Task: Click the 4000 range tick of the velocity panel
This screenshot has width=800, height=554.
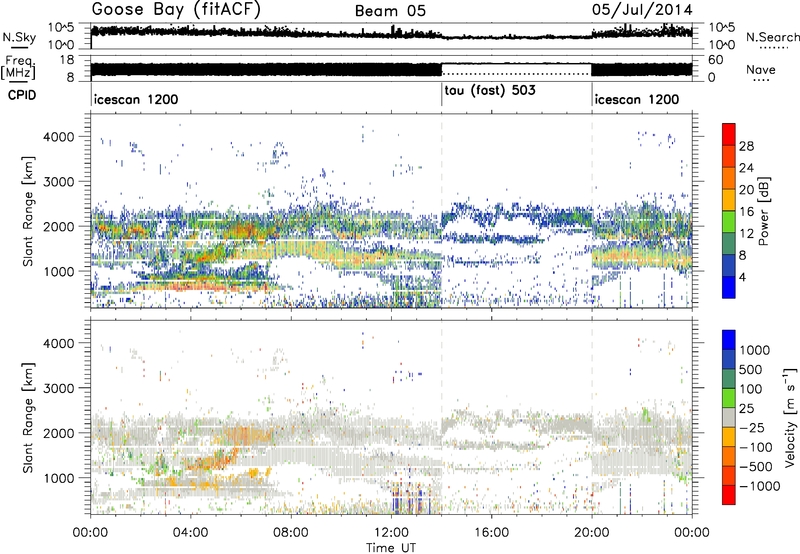Action: pos(59,343)
